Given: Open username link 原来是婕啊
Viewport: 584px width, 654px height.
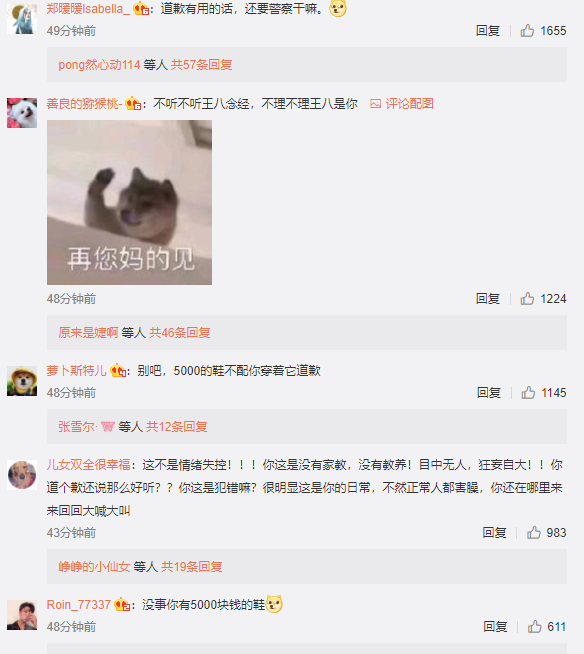Looking at the screenshot, I should (x=88, y=333).
